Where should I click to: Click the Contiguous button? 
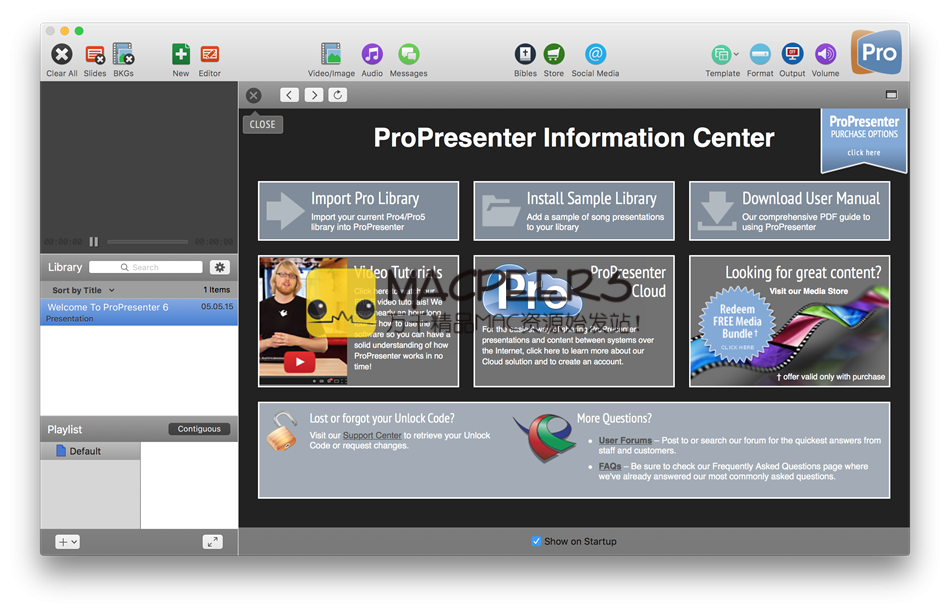pos(199,429)
